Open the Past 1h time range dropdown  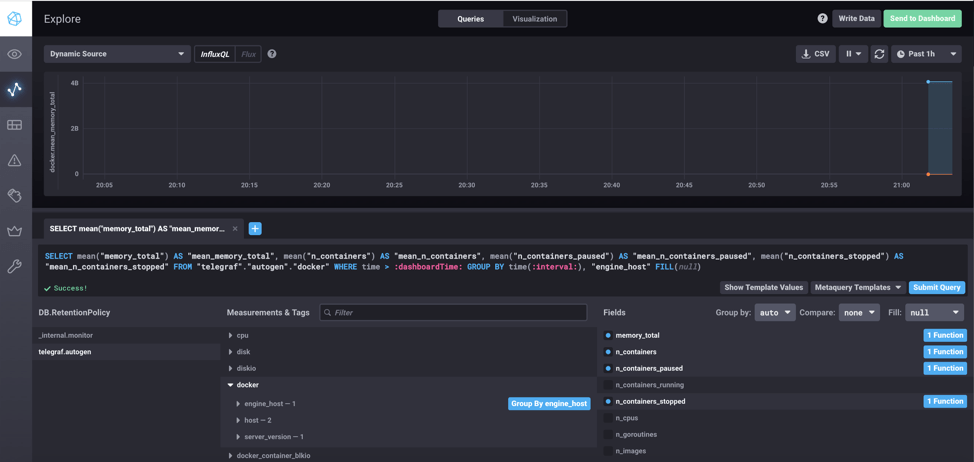926,54
